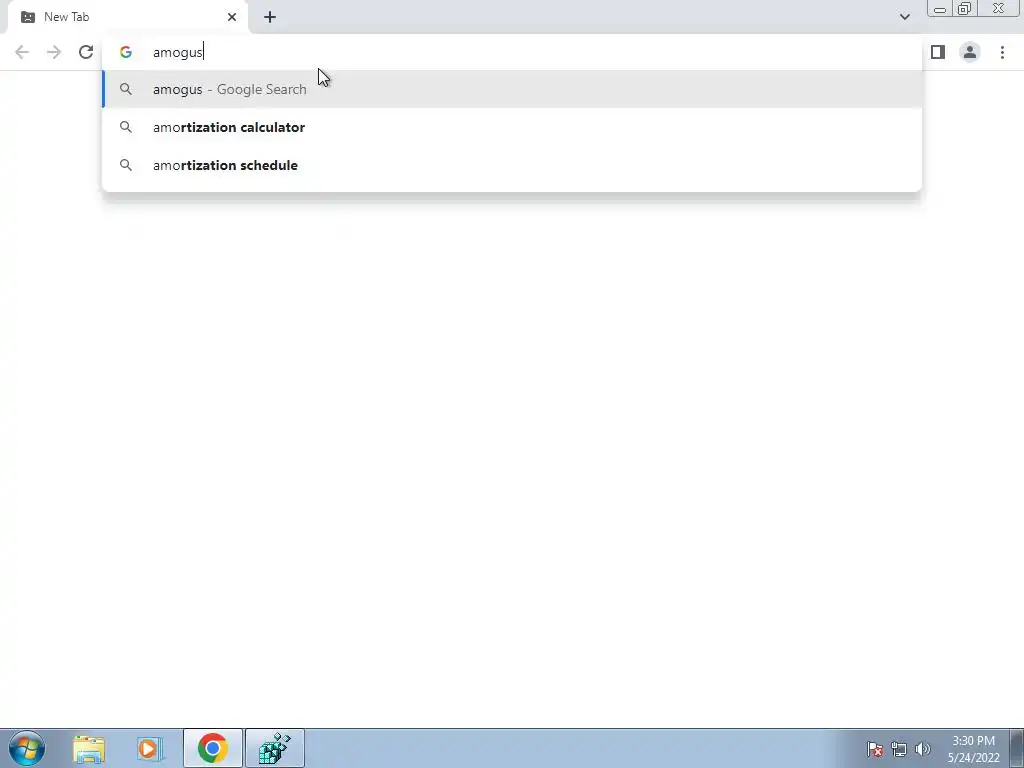Image resolution: width=1024 pixels, height=768 pixels.
Task: Choose 'amortization schedule' suggestion
Action: coord(512,165)
